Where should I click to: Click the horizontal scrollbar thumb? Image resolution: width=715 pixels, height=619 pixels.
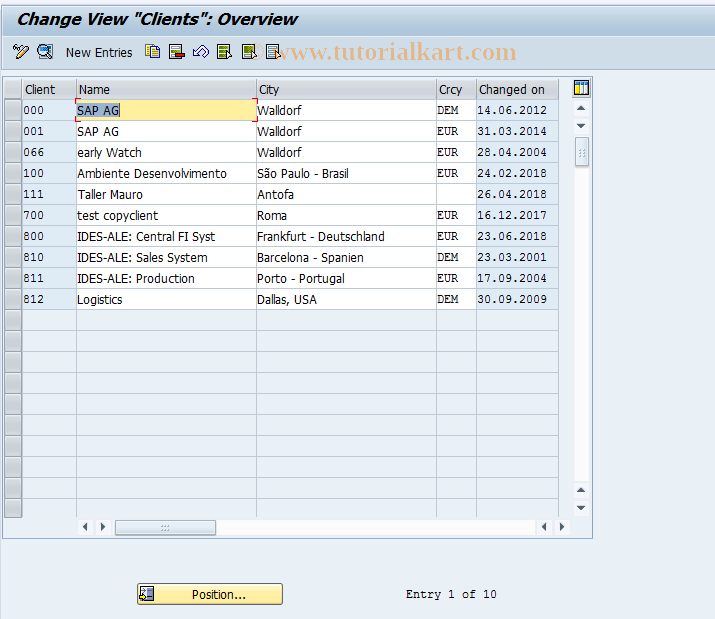click(165, 528)
